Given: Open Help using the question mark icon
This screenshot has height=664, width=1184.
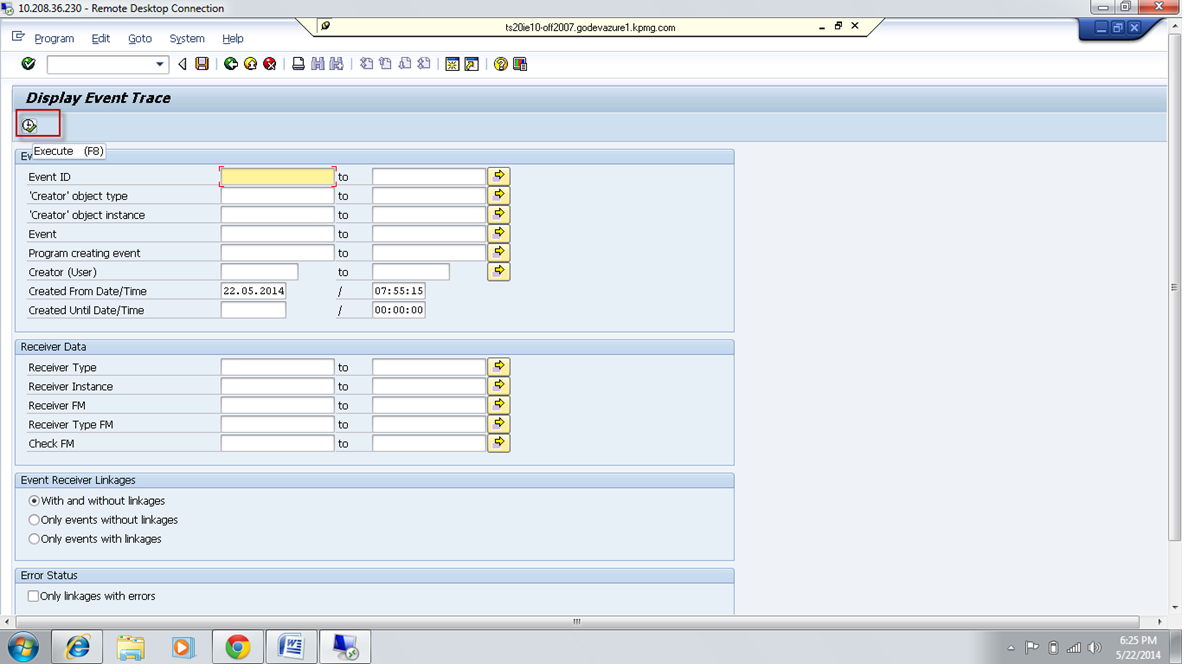Looking at the screenshot, I should (x=500, y=64).
